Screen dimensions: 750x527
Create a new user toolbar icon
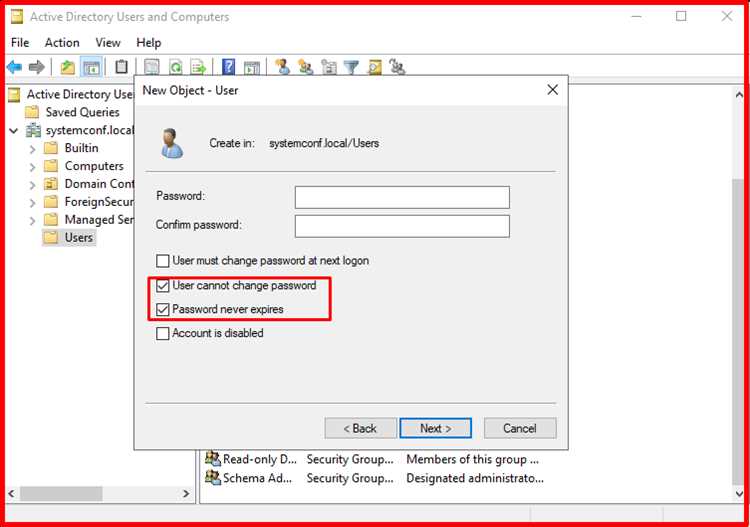pos(283,66)
